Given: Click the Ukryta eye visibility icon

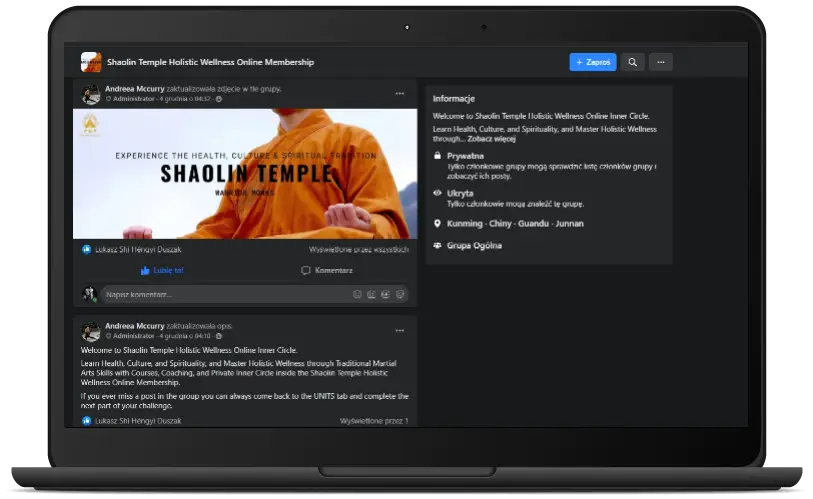Looking at the screenshot, I should click(438, 192).
